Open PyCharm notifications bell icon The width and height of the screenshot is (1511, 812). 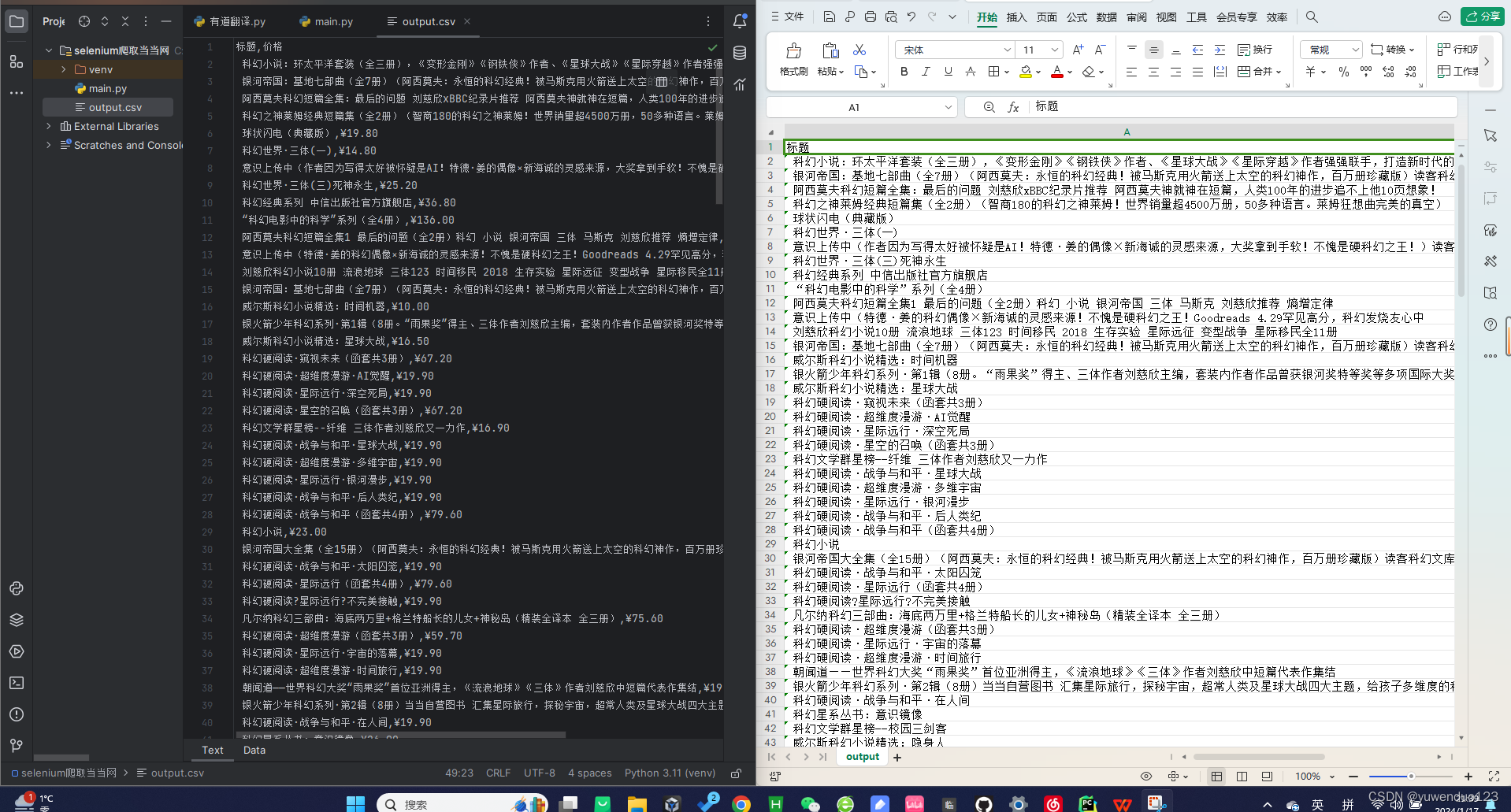[x=740, y=21]
